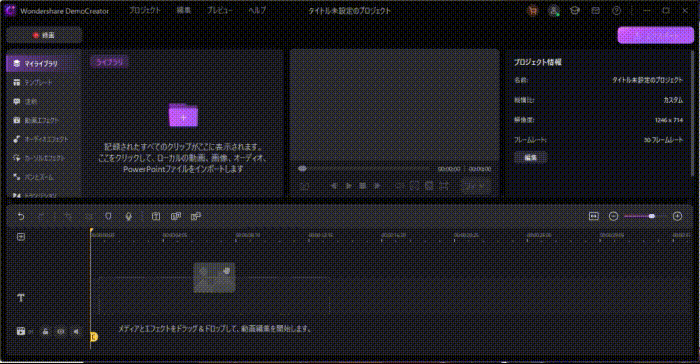The height and width of the screenshot is (364, 700).
Task: Click the 編集 button in project info
Action: point(530,158)
